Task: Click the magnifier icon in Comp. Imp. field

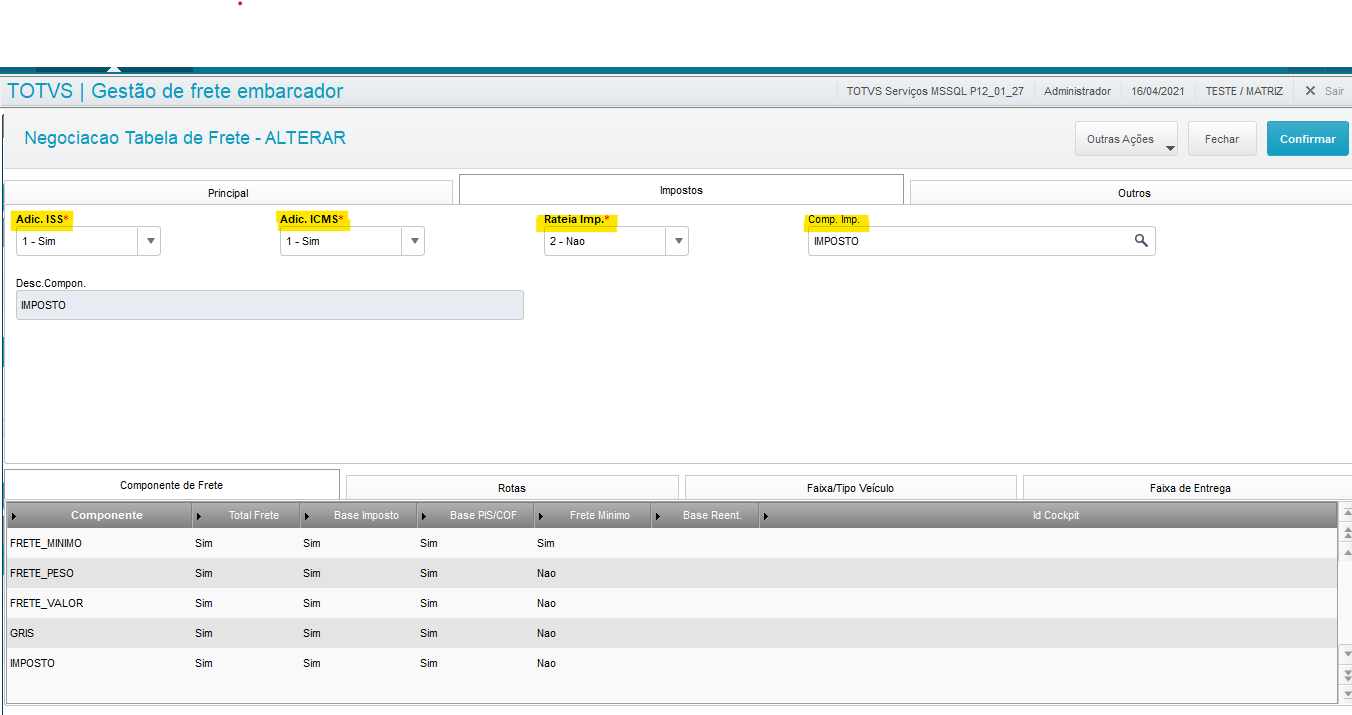Action: (1141, 241)
